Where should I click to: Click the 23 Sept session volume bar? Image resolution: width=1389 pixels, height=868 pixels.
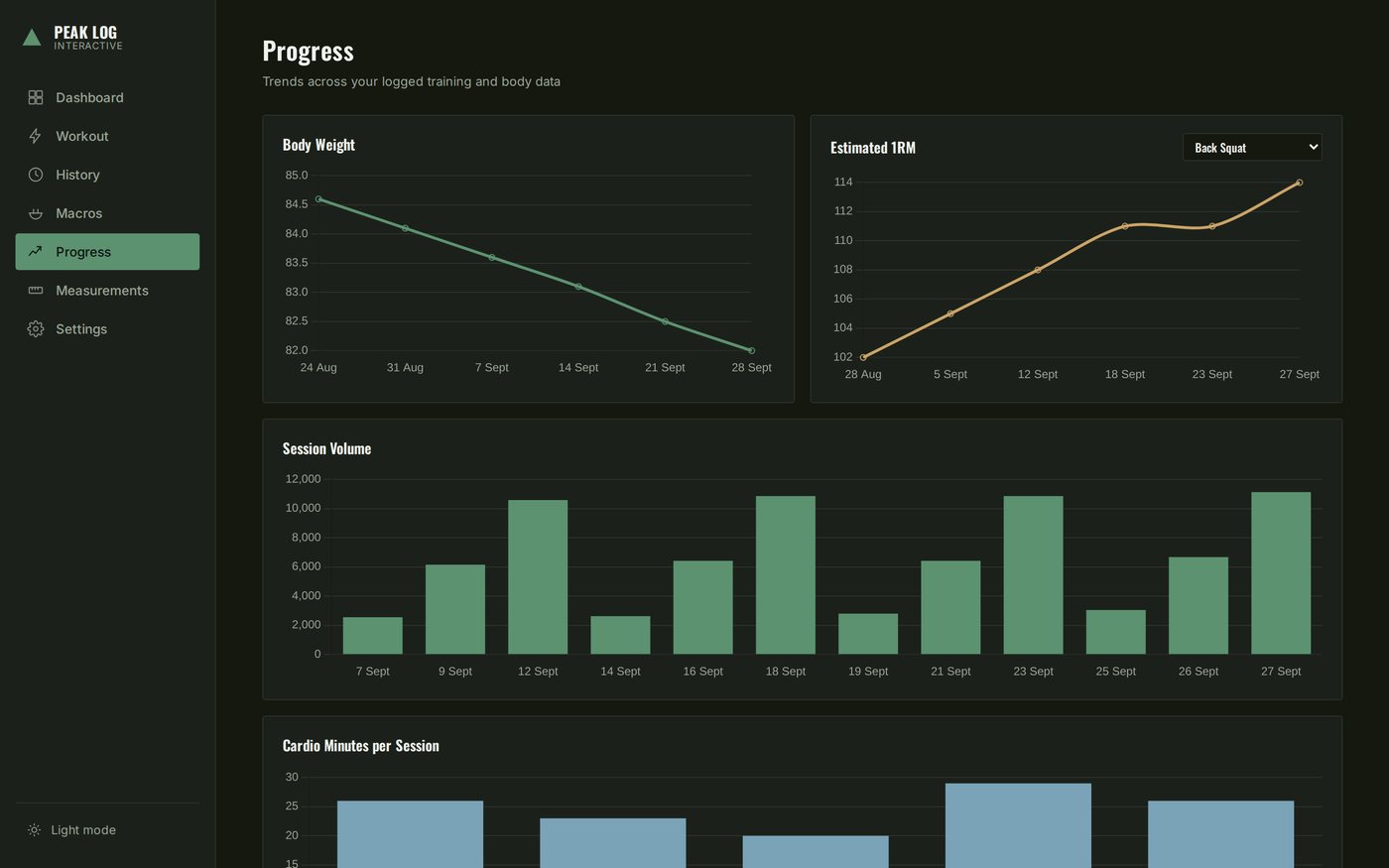(x=1033, y=575)
